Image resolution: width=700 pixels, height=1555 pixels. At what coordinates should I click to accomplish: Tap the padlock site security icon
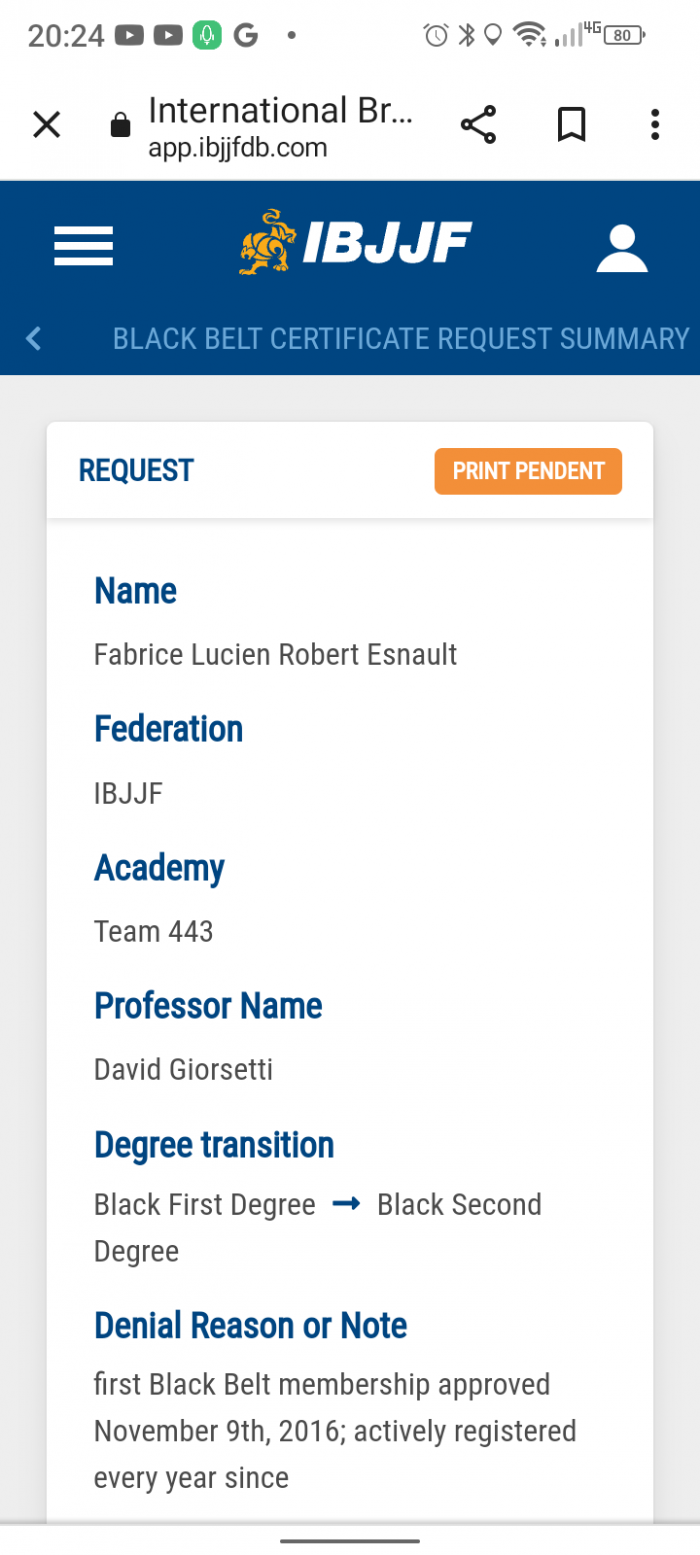[120, 125]
